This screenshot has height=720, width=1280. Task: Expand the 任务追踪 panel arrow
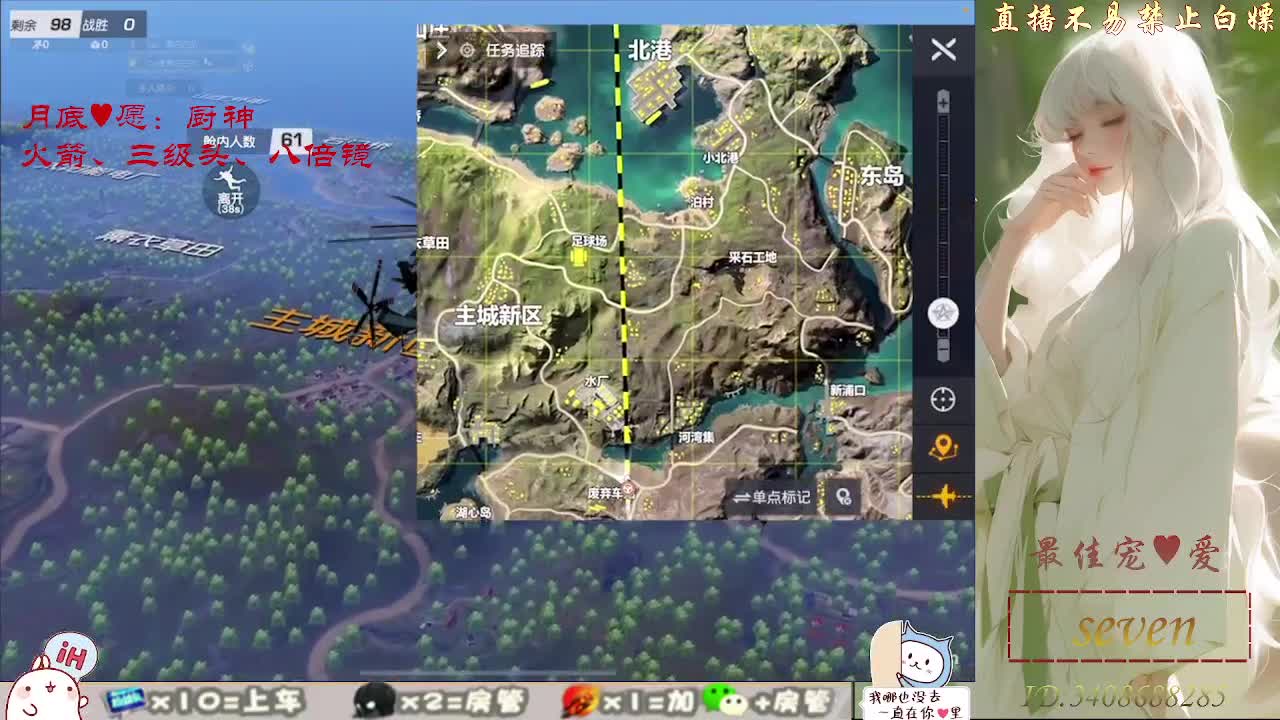tap(442, 50)
